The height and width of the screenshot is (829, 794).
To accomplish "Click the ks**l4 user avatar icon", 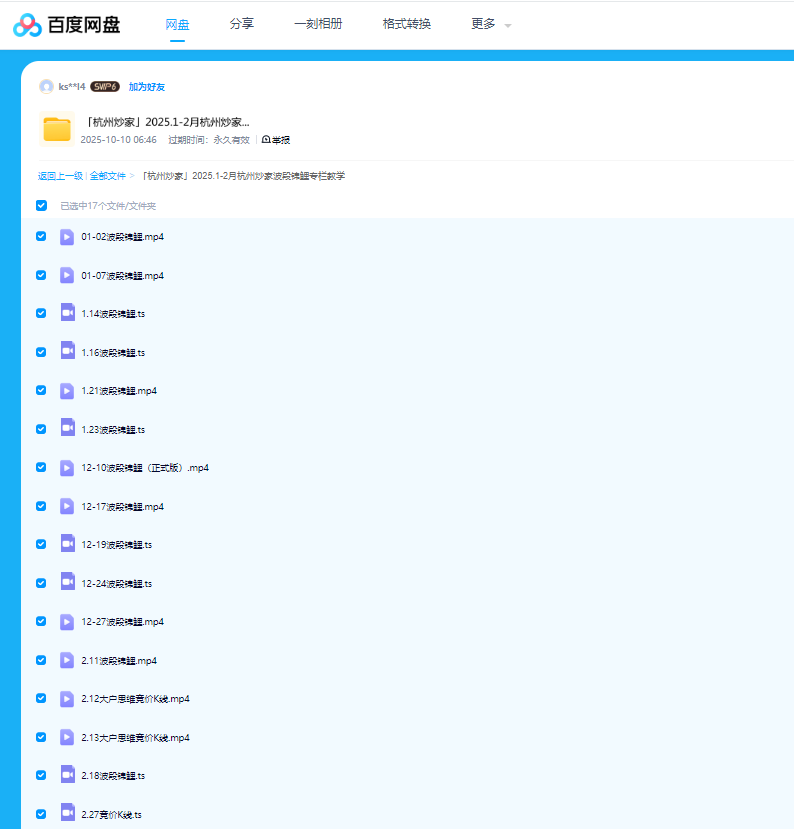I will (47, 87).
